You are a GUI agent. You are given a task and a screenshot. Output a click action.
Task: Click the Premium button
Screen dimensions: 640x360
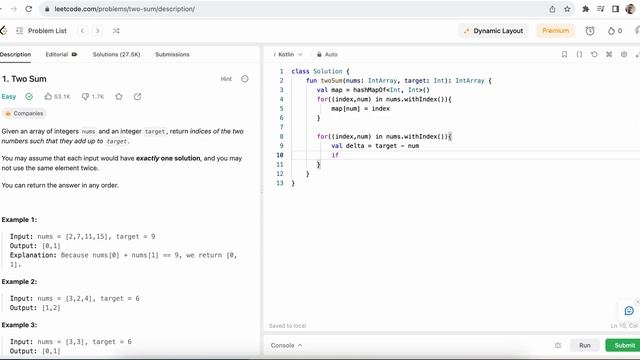click(x=556, y=31)
